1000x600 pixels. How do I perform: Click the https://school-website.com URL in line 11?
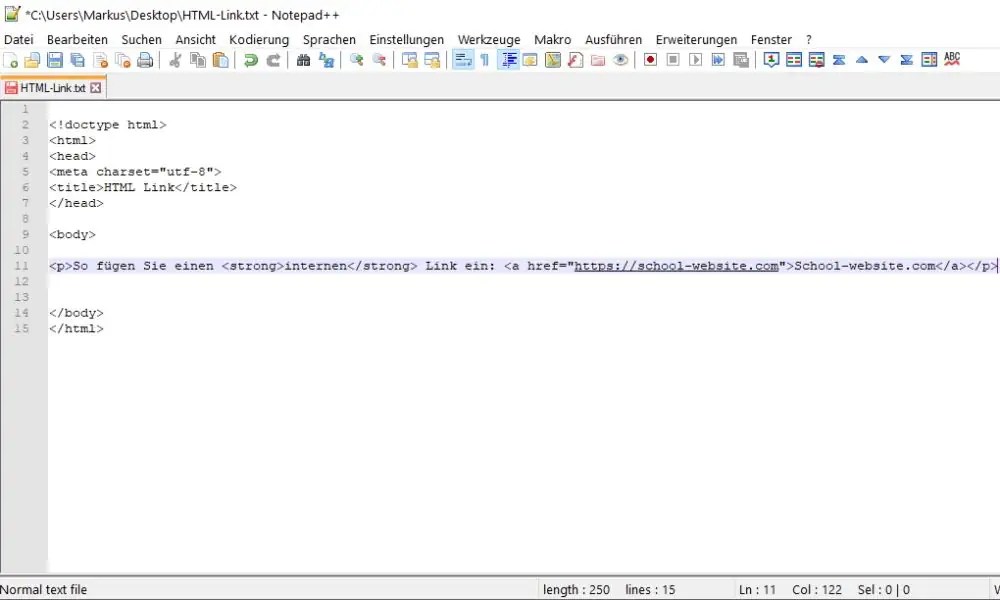pos(676,266)
